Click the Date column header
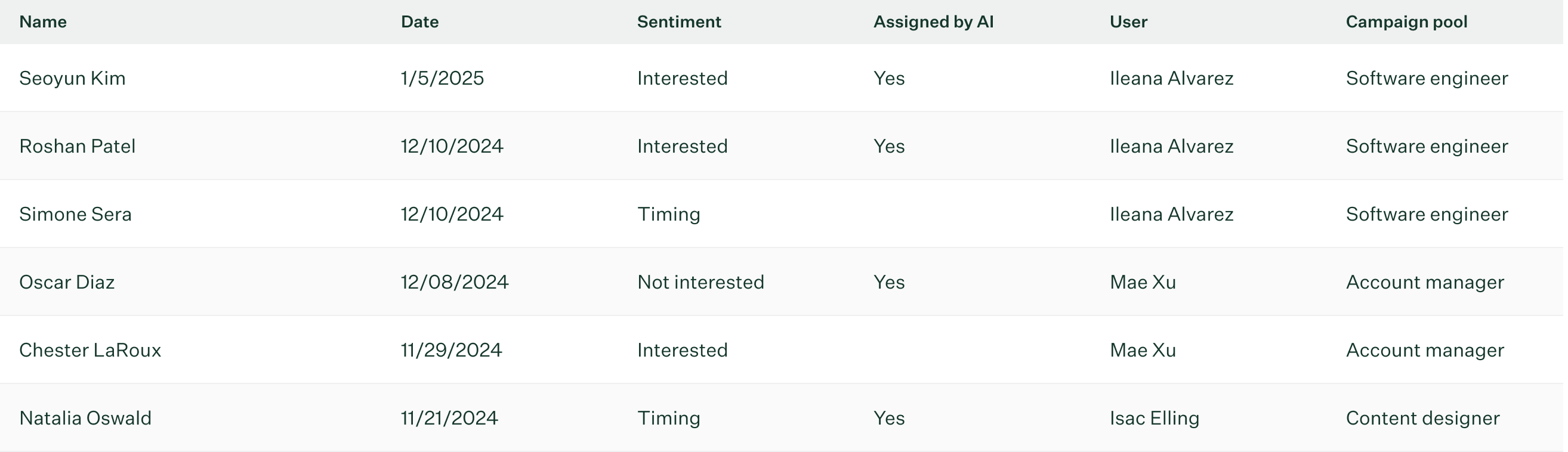 coord(421,22)
